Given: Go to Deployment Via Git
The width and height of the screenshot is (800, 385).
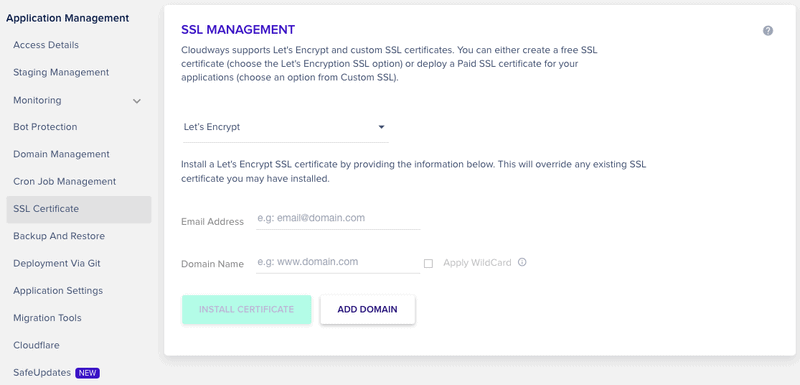Looking at the screenshot, I should 57,264.
